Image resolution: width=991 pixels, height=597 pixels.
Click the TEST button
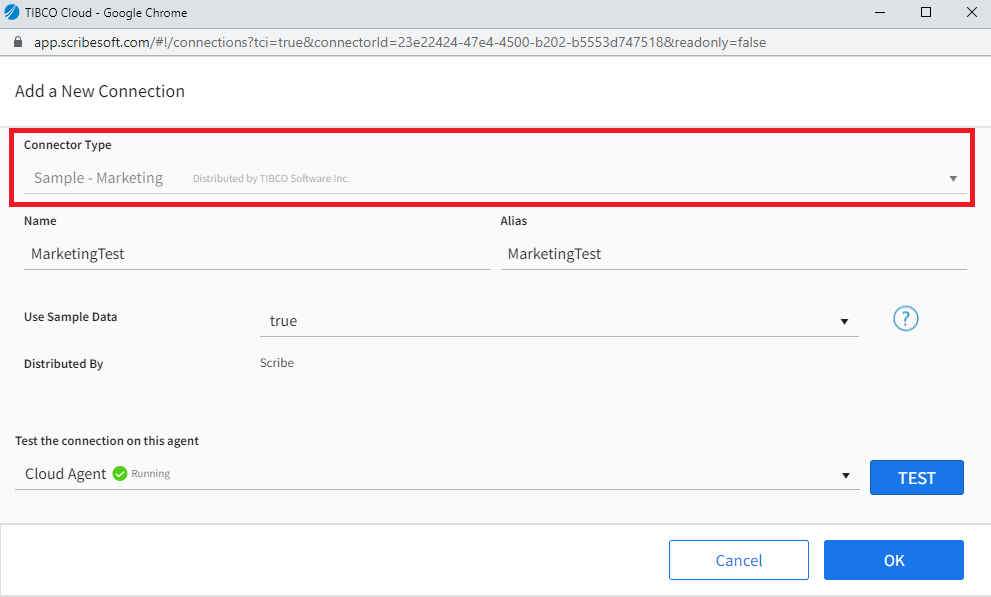click(x=916, y=478)
